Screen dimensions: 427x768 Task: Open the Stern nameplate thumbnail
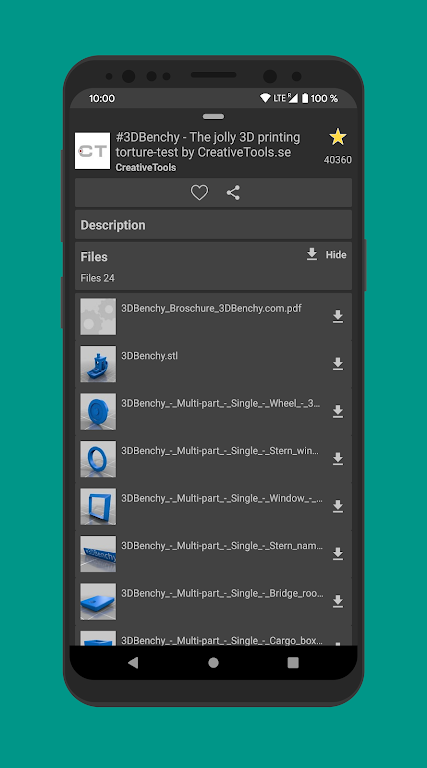(x=98, y=553)
